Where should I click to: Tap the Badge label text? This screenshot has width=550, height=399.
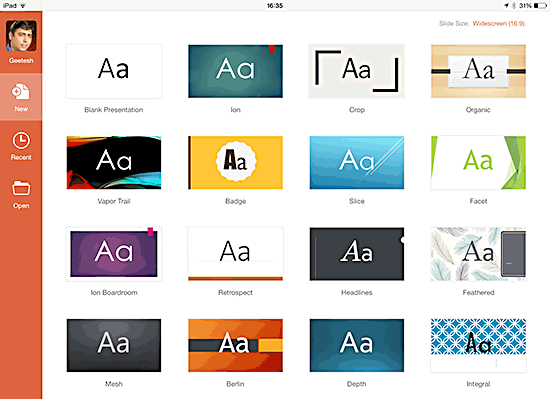(x=235, y=201)
